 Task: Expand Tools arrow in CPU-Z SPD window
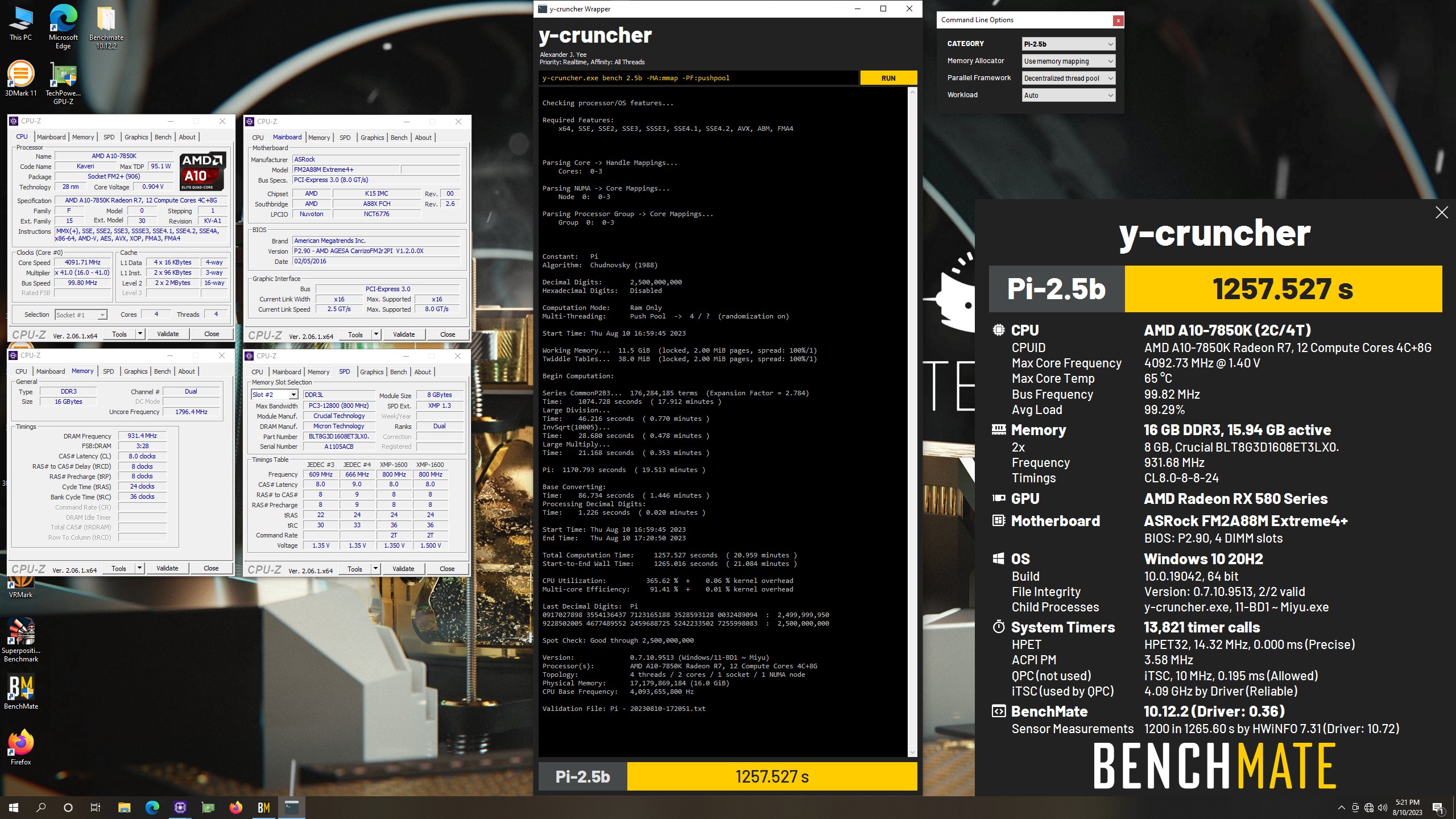tap(375, 569)
